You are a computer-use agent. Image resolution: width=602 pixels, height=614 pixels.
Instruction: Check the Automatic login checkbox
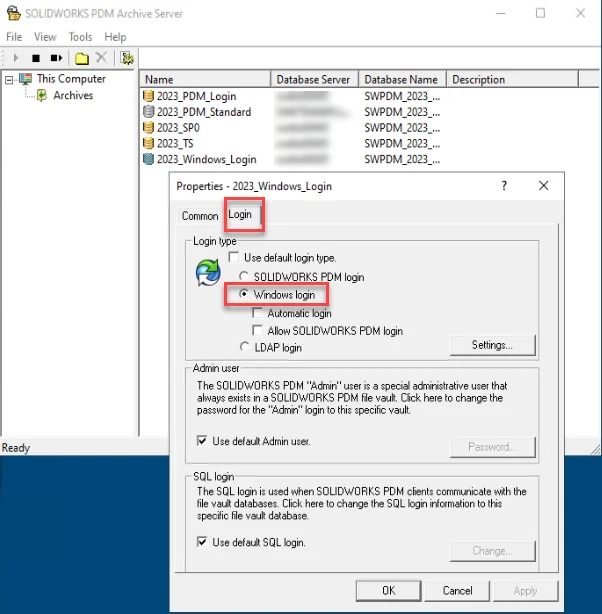coord(257,313)
